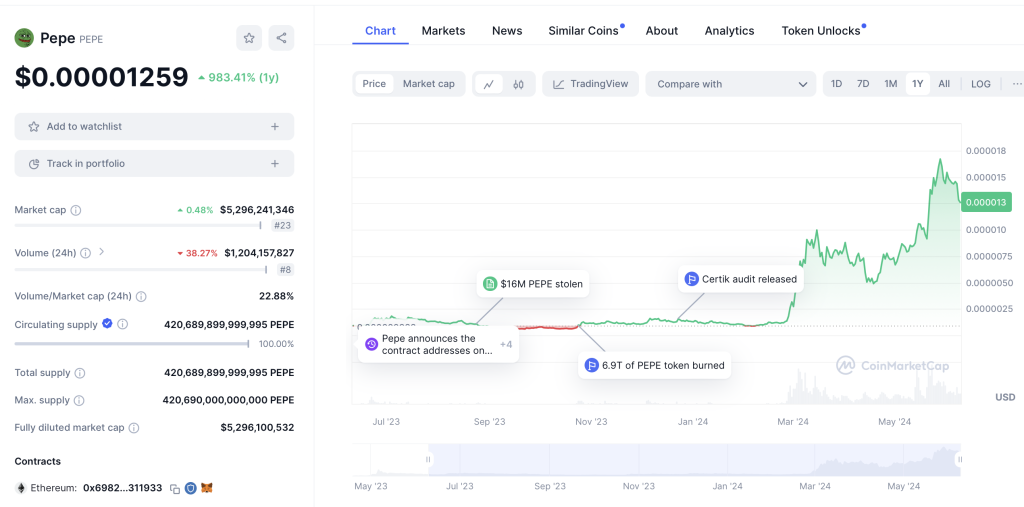
Task: Set chart range to All
Action: [944, 84]
